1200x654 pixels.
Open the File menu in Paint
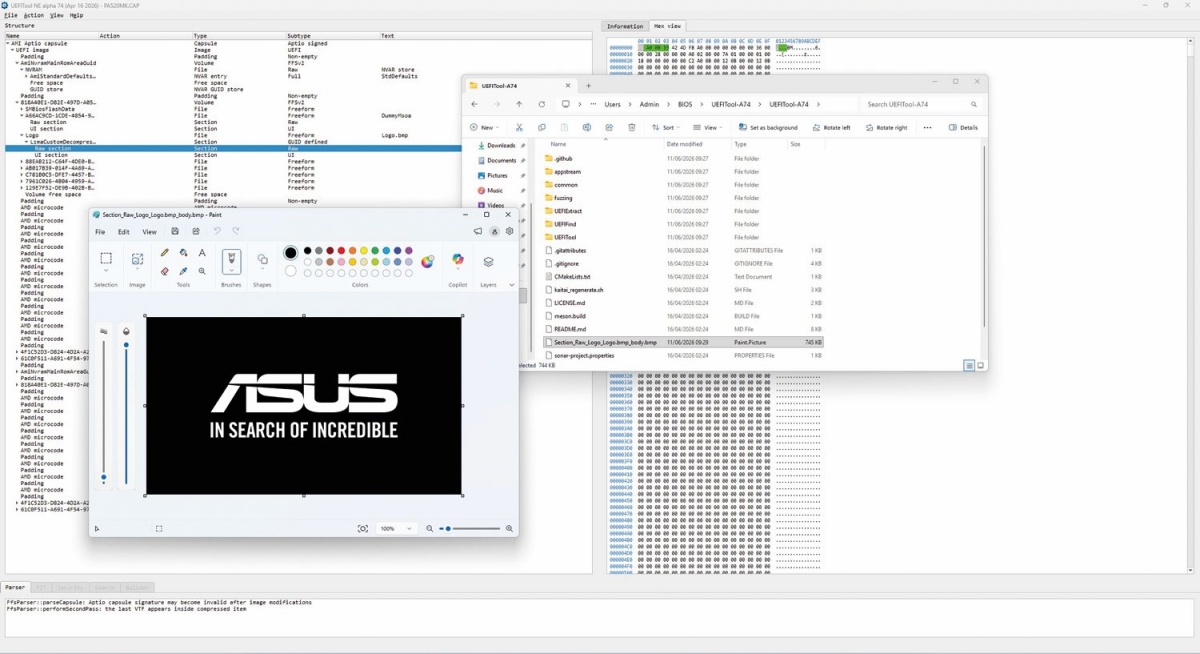(x=100, y=231)
